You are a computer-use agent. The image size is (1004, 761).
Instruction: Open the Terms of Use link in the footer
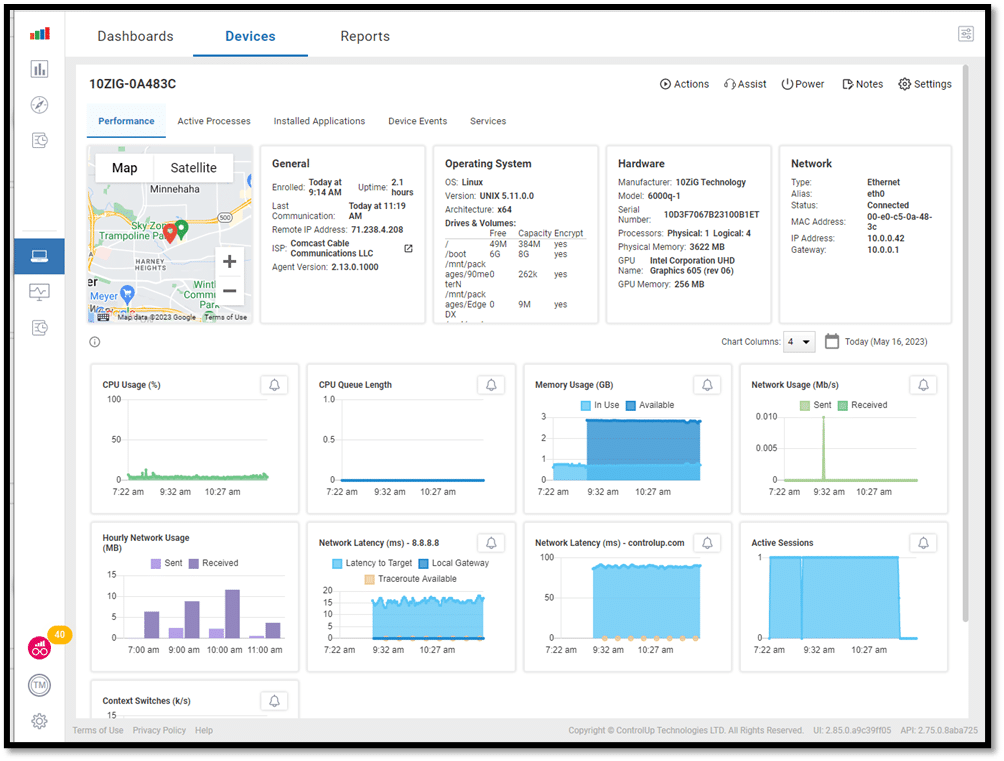point(98,730)
